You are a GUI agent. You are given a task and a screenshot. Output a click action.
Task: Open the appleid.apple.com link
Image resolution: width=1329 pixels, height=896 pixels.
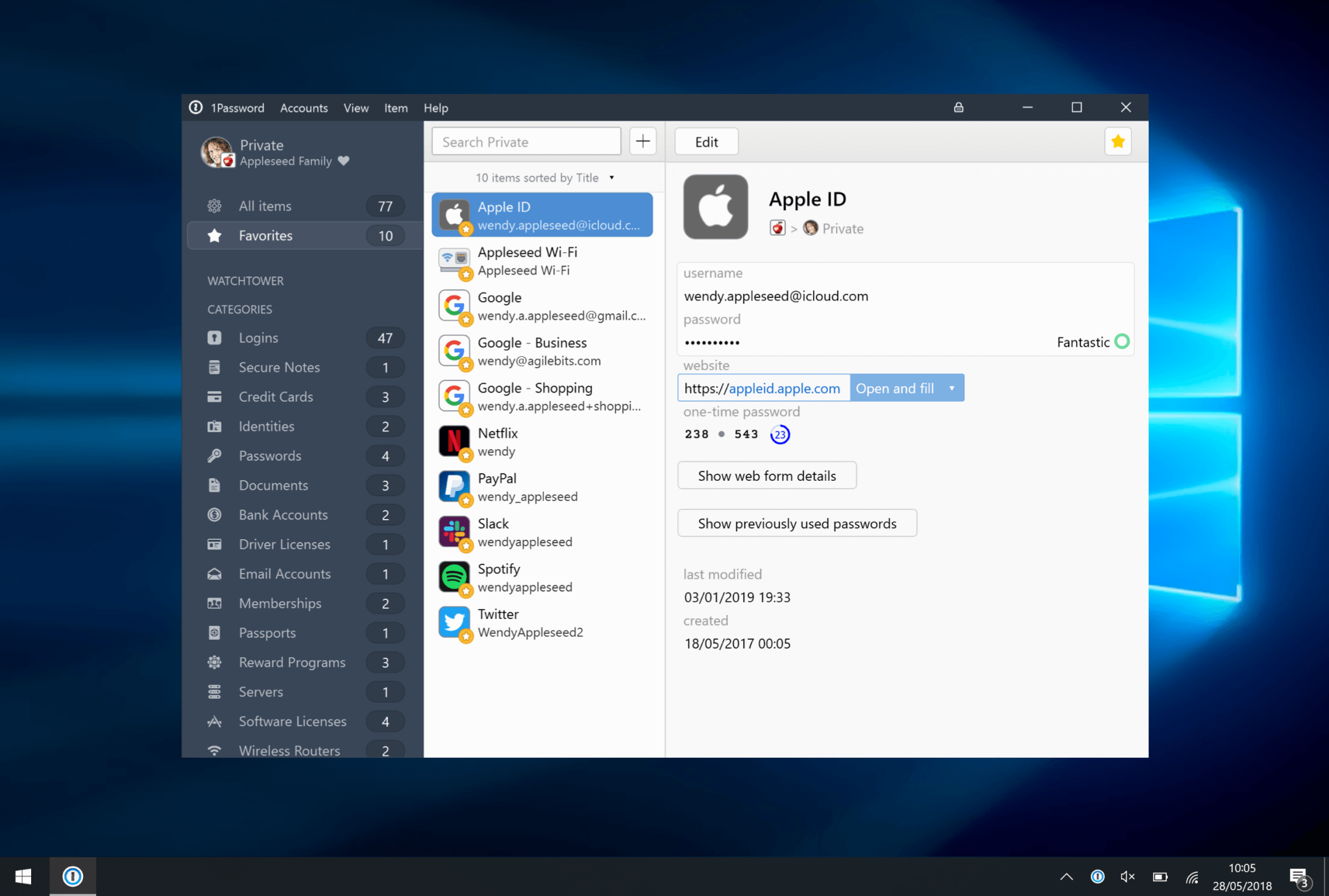[x=784, y=388]
